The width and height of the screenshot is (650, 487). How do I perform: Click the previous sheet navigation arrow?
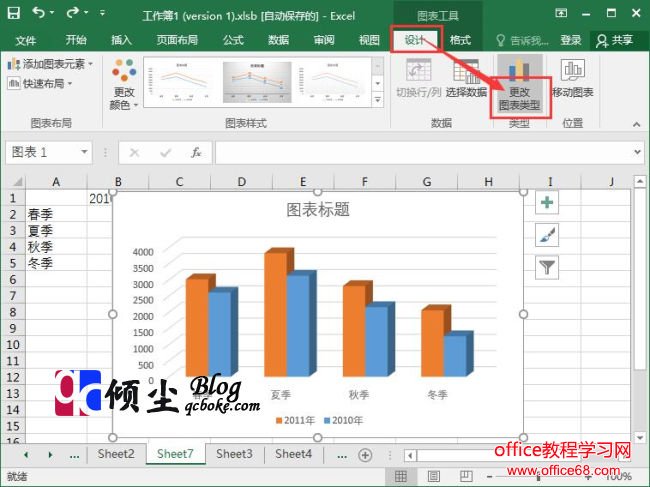click(x=26, y=455)
